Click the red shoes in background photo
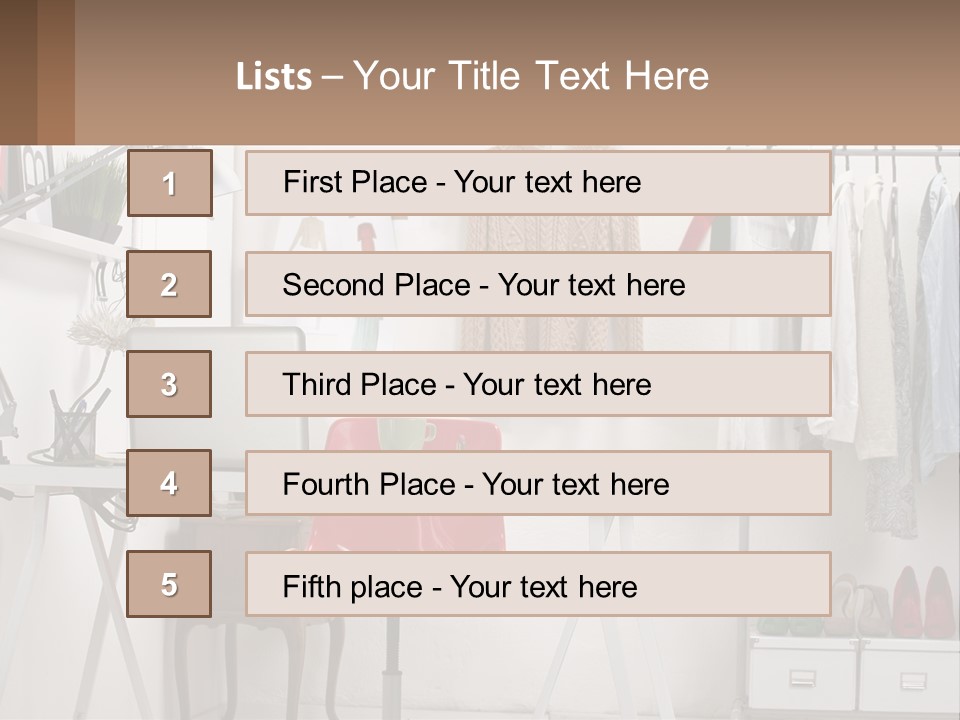The width and height of the screenshot is (960, 720). click(922, 600)
